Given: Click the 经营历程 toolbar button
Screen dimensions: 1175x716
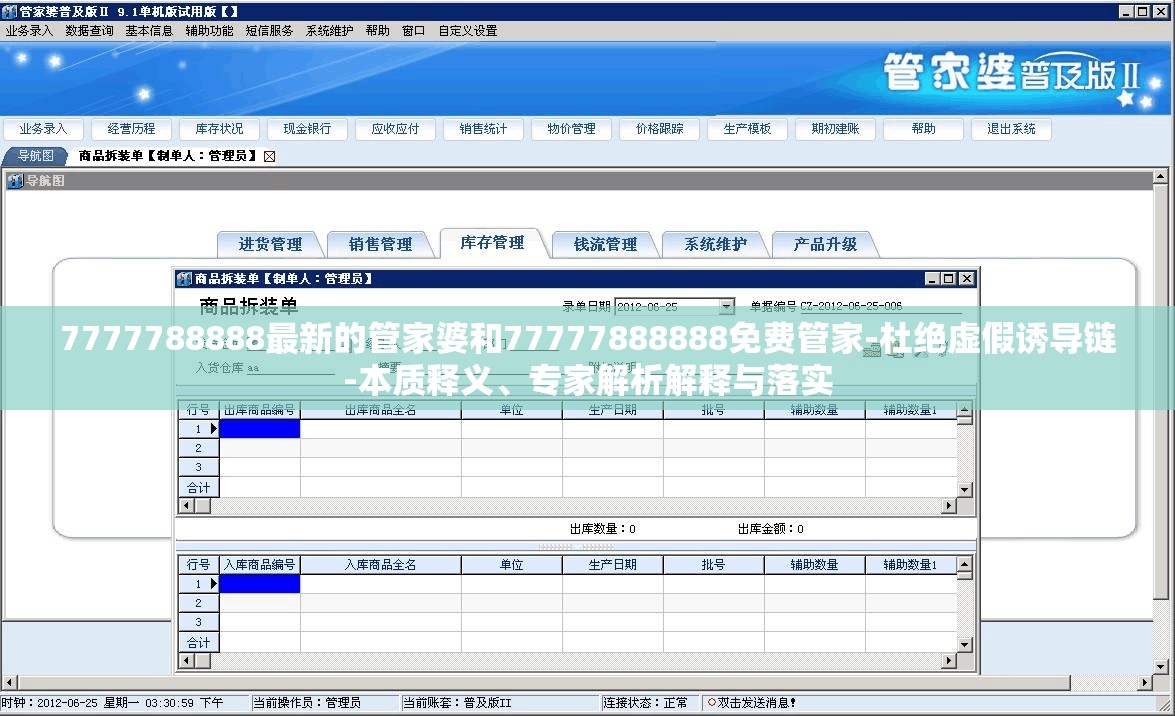Looking at the screenshot, I should point(131,129).
